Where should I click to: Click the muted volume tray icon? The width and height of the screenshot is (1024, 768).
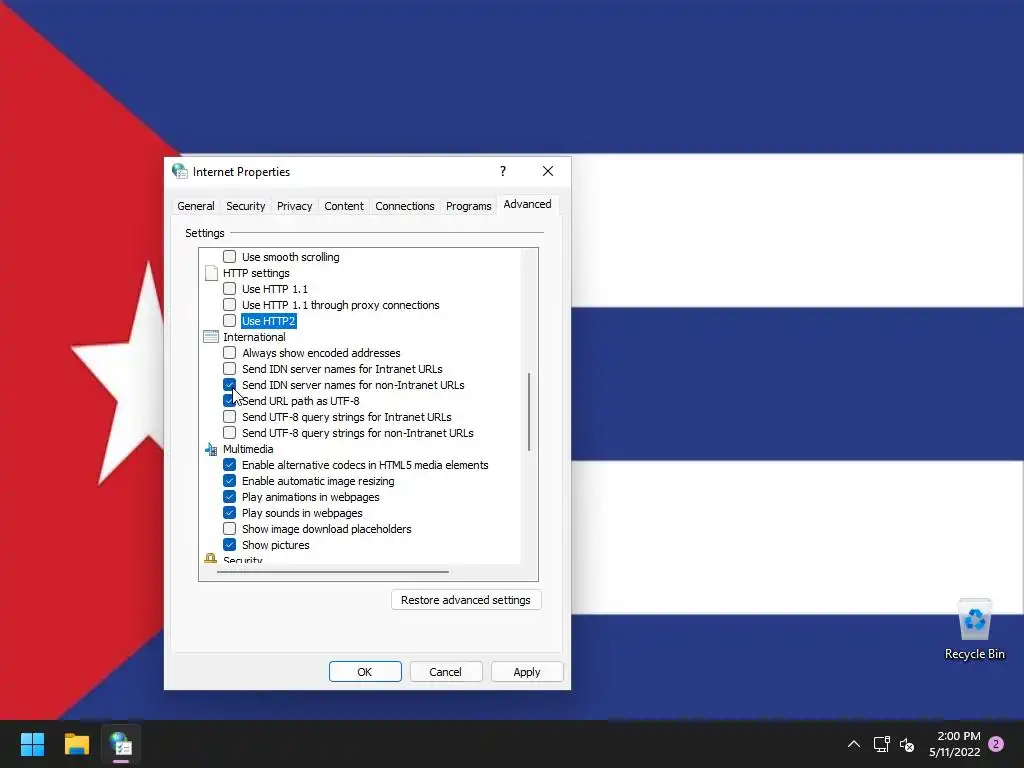[x=907, y=744]
